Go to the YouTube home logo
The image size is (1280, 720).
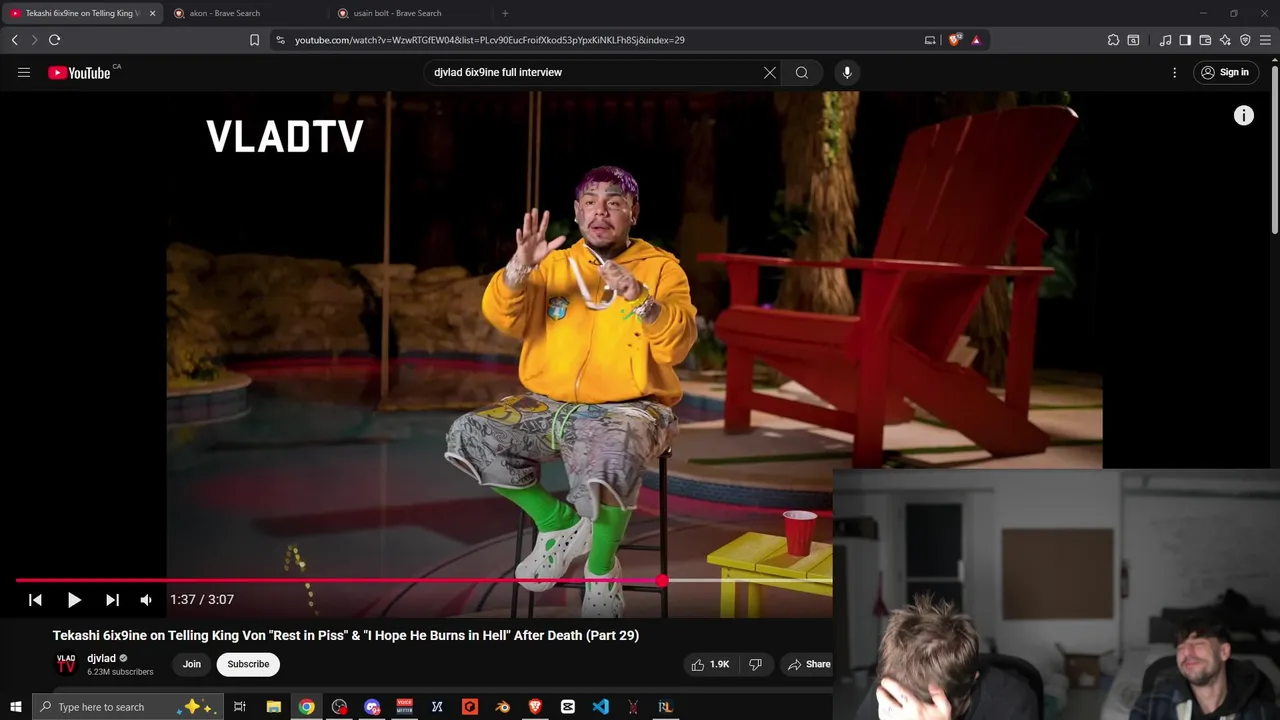click(79, 72)
